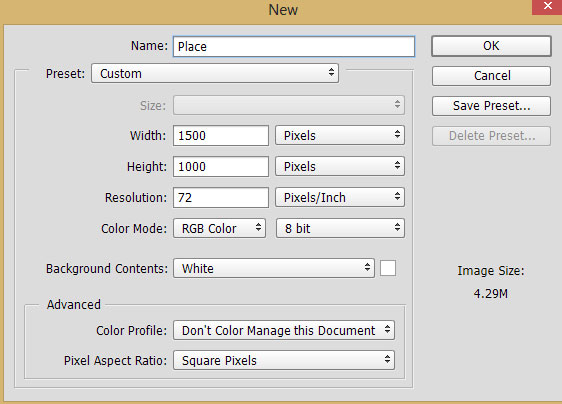Click the OK button
Screen dimensions: 562x404
(x=491, y=46)
